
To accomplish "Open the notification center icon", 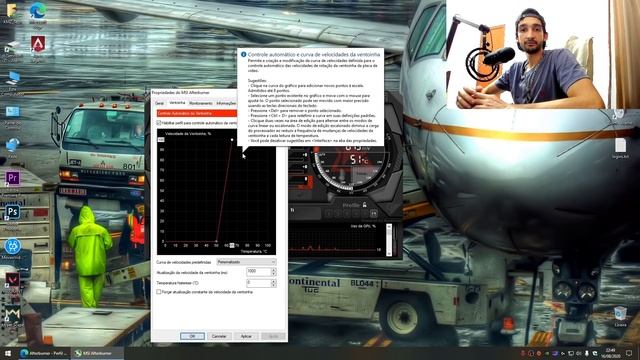I will pos(629,353).
